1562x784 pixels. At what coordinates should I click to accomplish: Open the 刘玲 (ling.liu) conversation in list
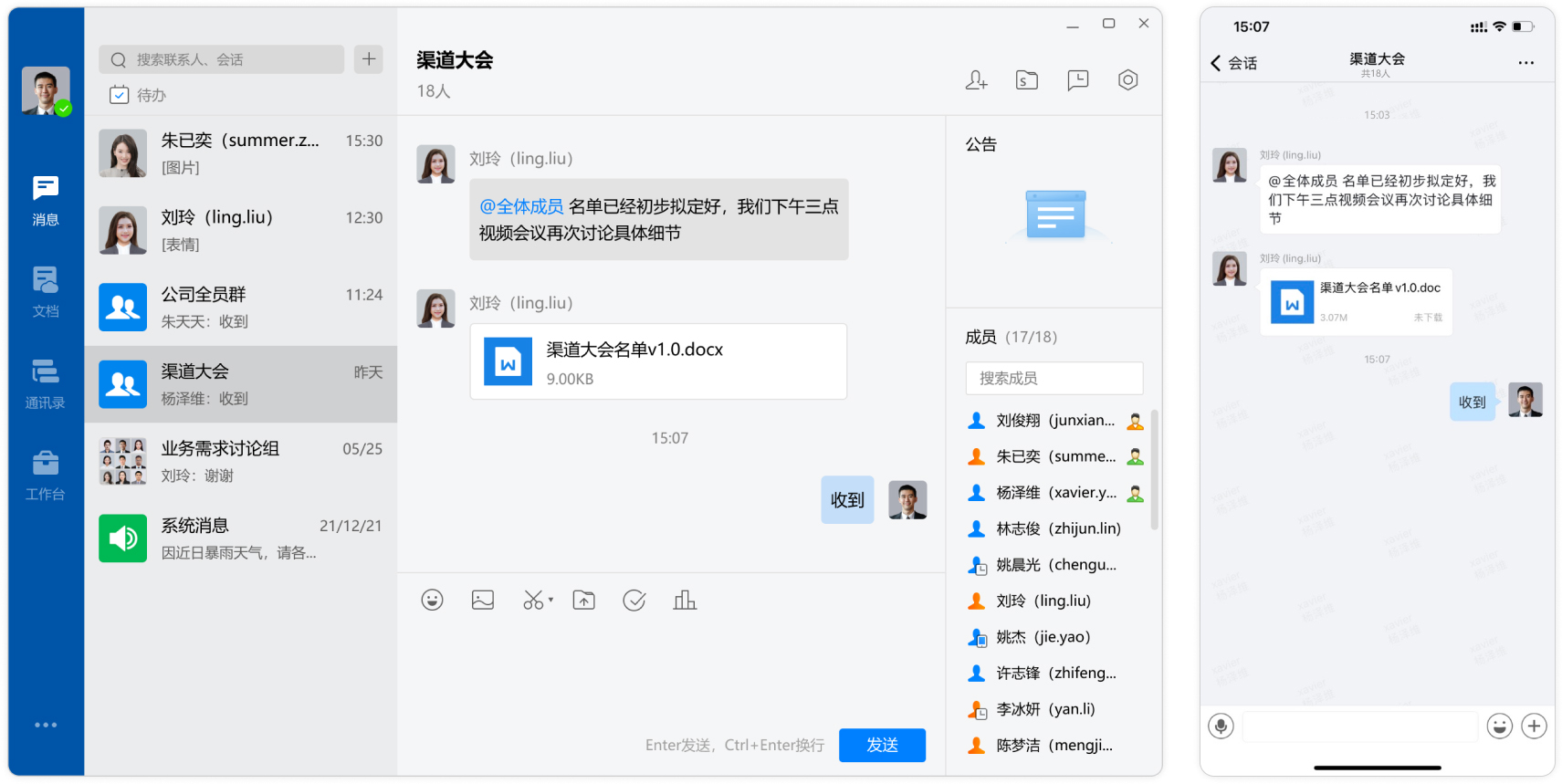pos(241,230)
